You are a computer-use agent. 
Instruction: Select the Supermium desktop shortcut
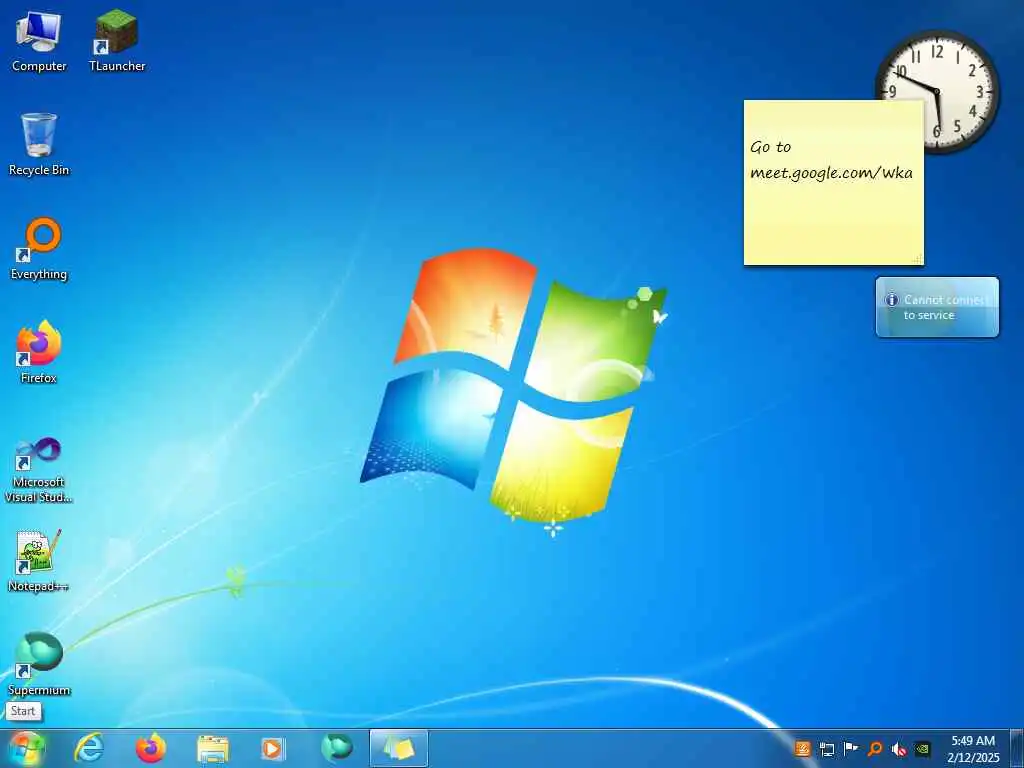point(39,665)
